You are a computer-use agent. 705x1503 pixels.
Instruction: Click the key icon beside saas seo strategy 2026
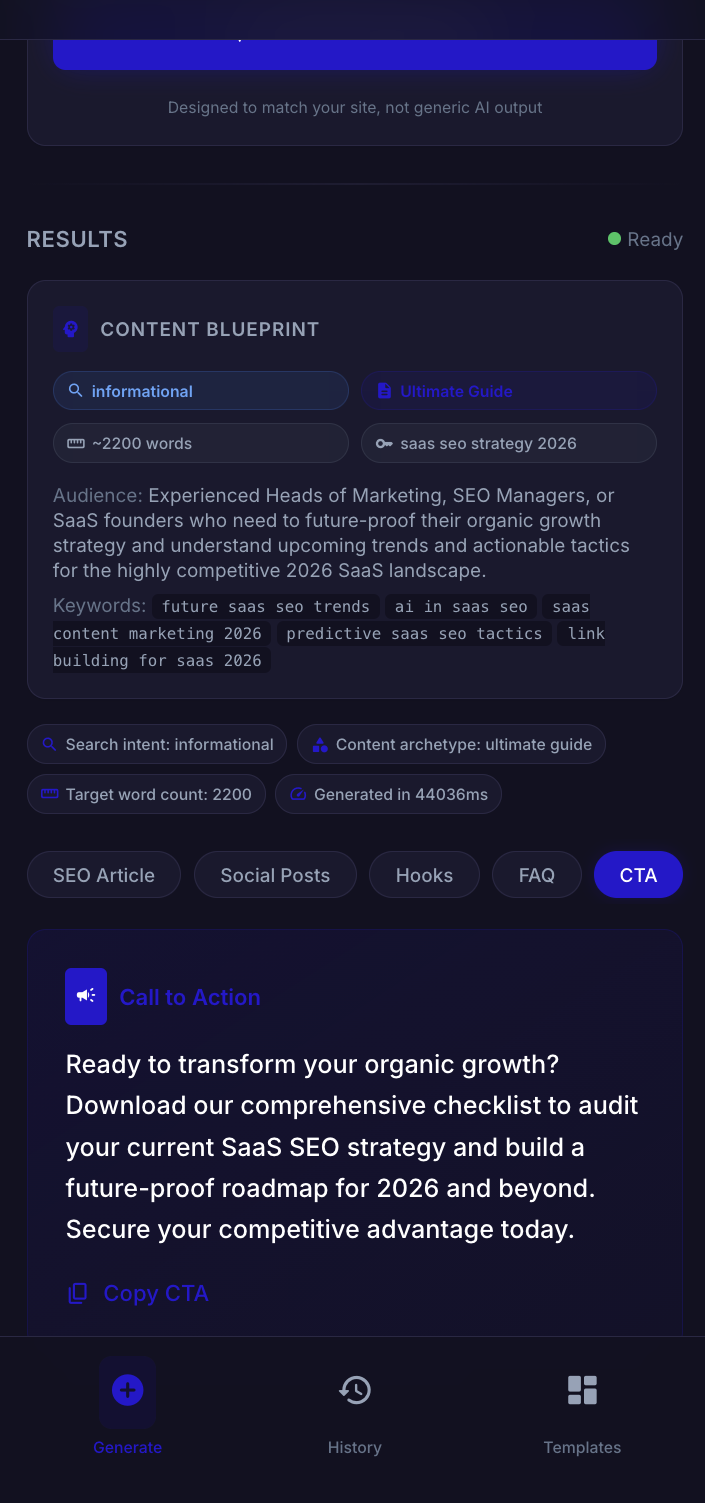tap(385, 443)
